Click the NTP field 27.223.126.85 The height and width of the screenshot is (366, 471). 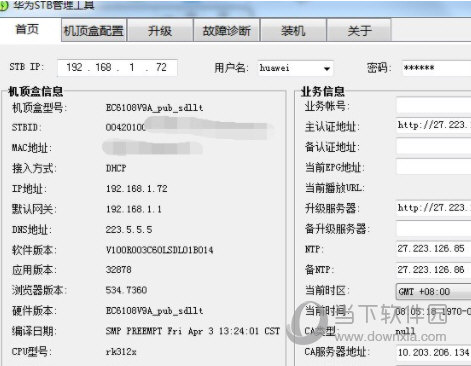click(x=434, y=249)
